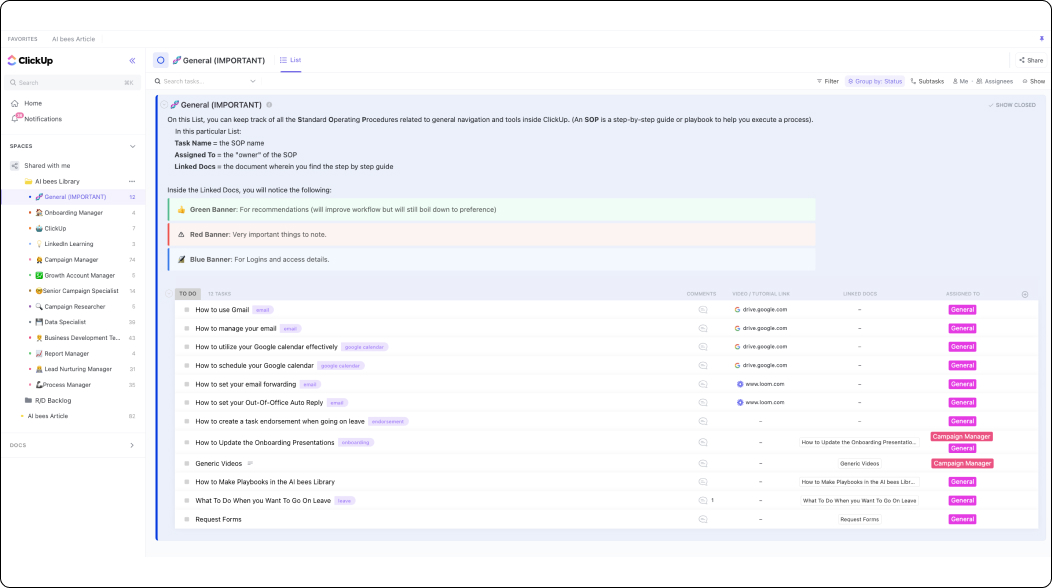Select the Data Specialist list
The width and height of the screenshot is (1052, 588).
(64, 322)
